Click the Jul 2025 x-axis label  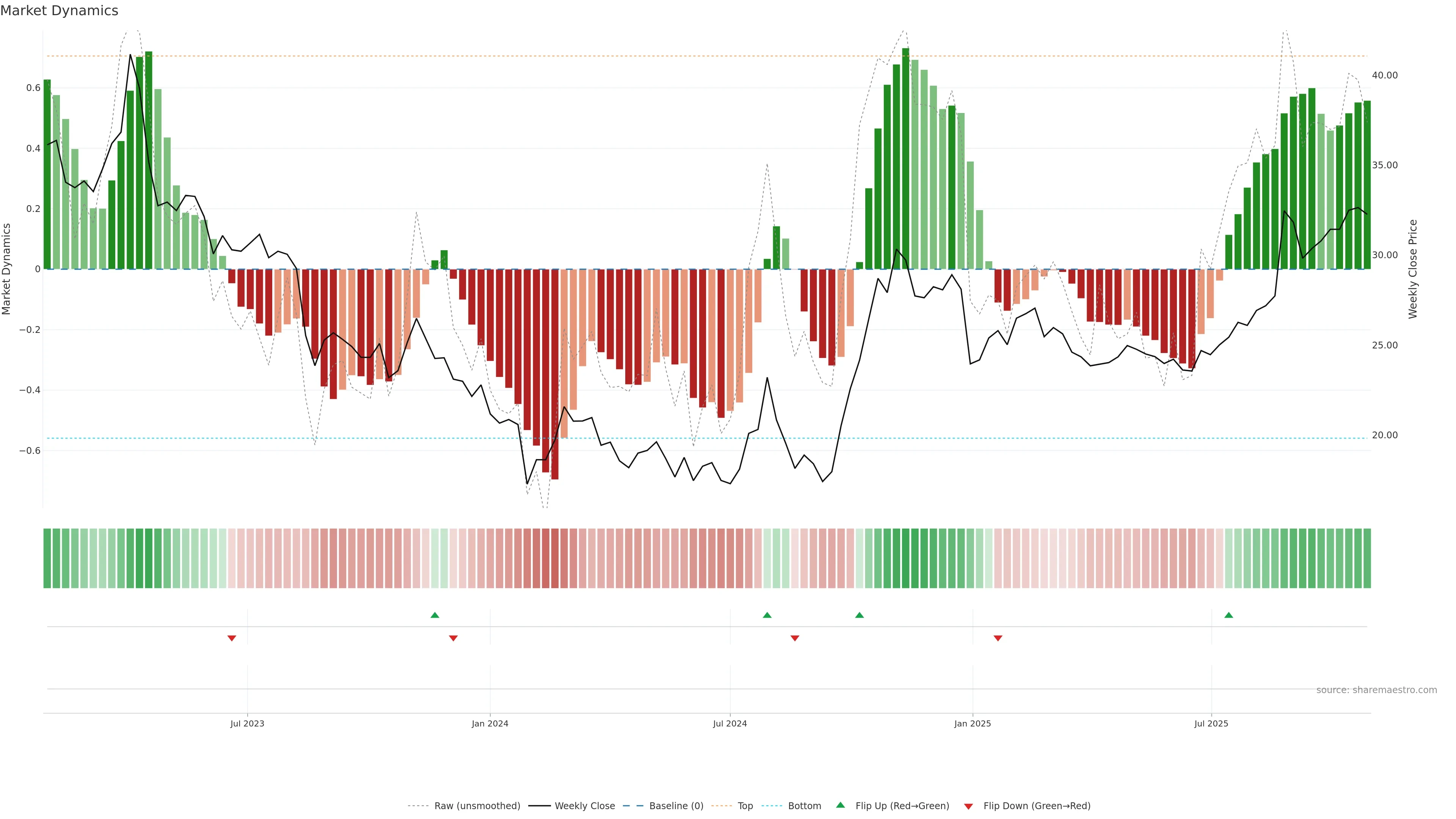click(x=1211, y=723)
